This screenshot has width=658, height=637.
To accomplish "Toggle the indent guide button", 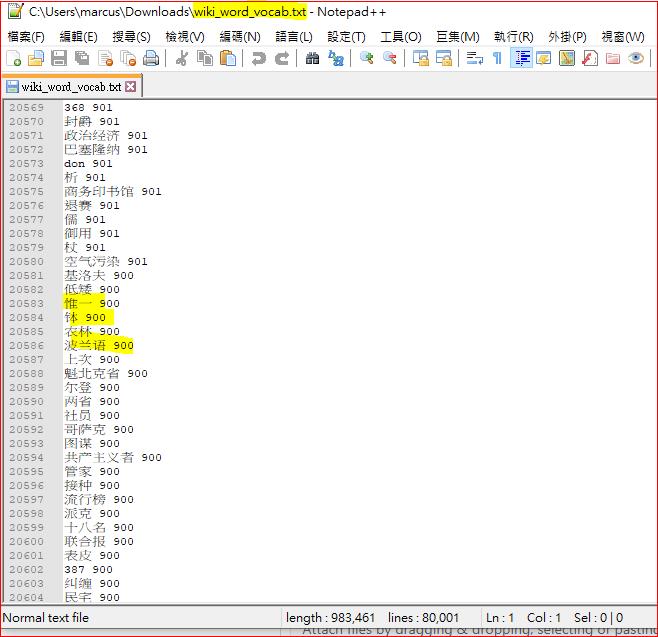I will (521, 58).
